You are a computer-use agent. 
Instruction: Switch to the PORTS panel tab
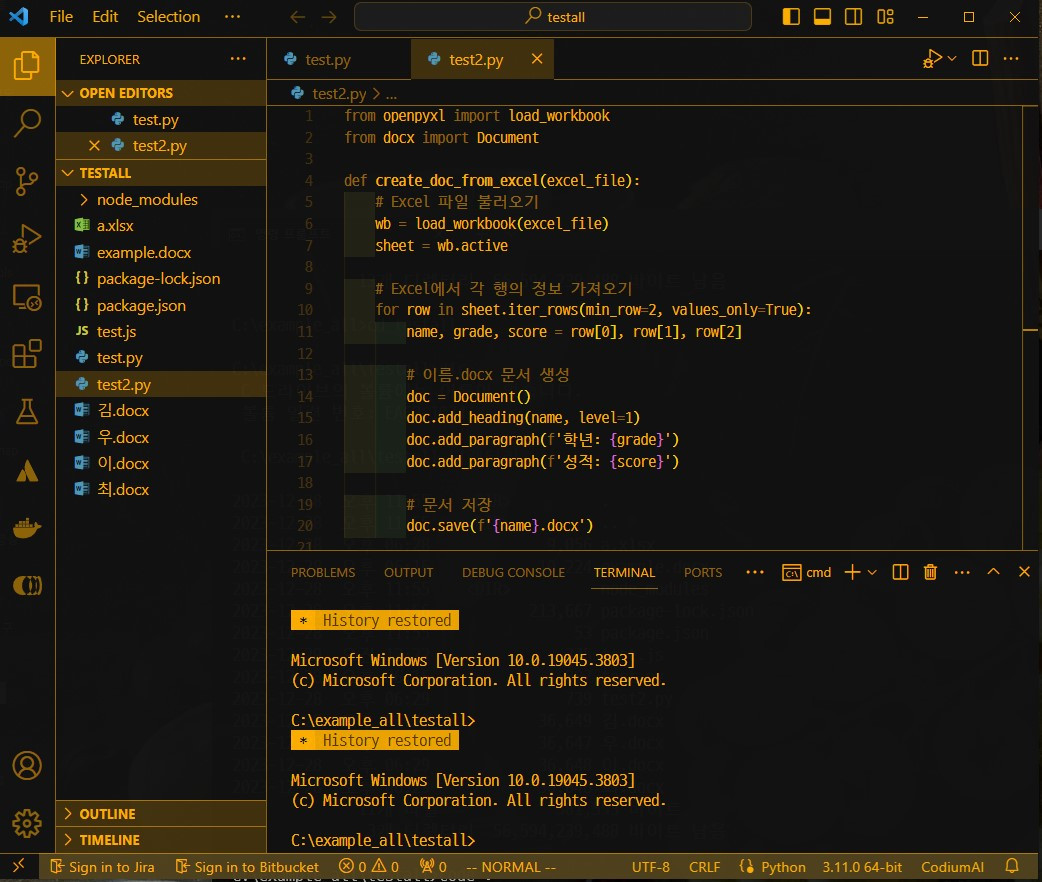click(x=702, y=572)
